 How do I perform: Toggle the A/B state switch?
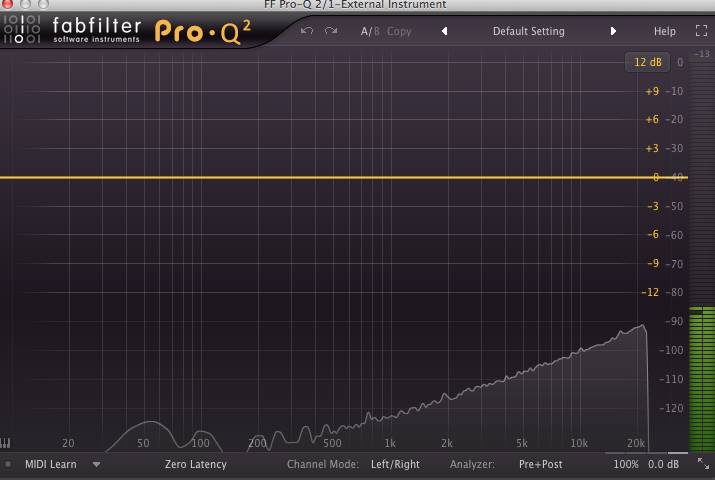(370, 31)
